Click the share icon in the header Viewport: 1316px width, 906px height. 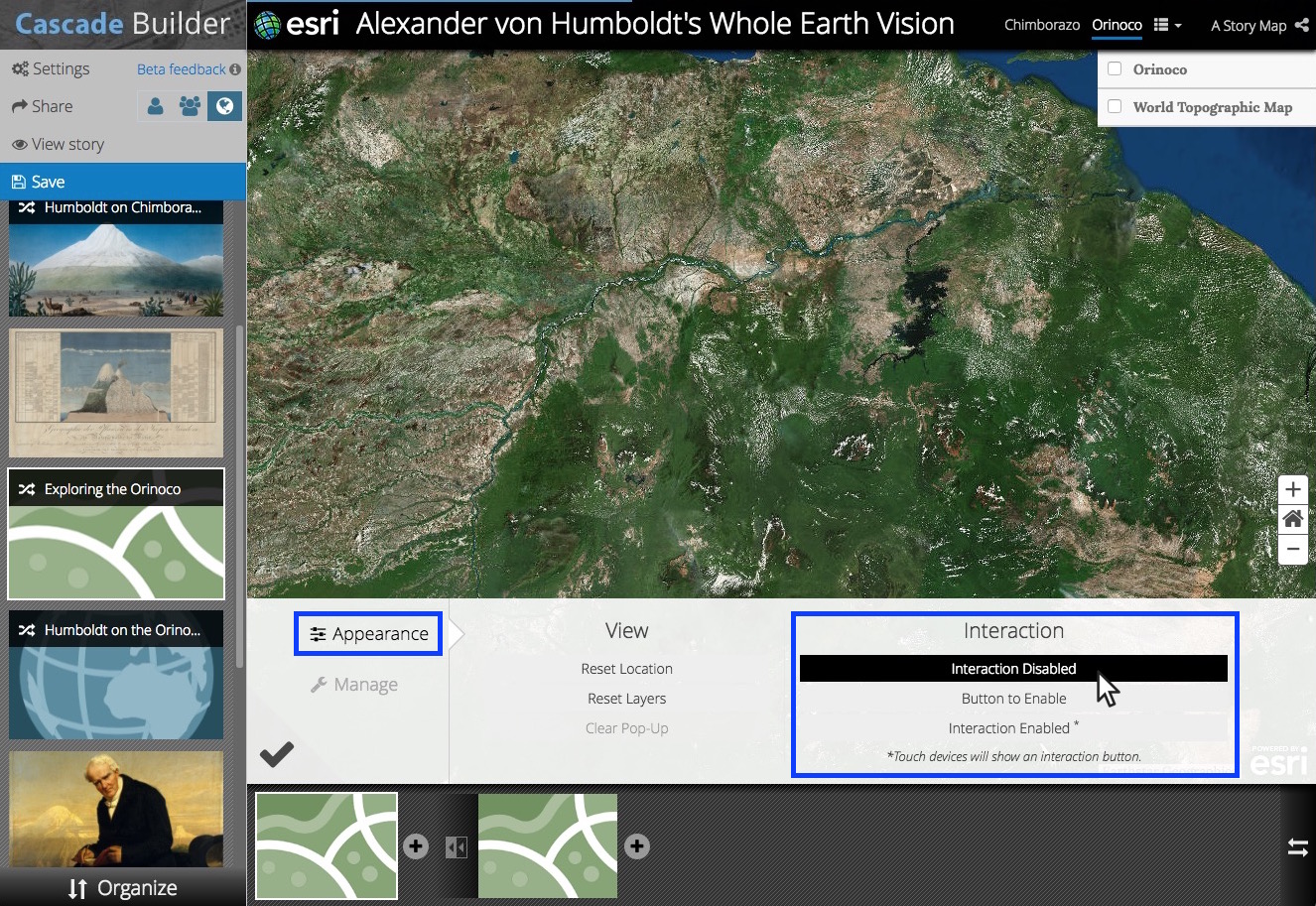[x=1302, y=26]
